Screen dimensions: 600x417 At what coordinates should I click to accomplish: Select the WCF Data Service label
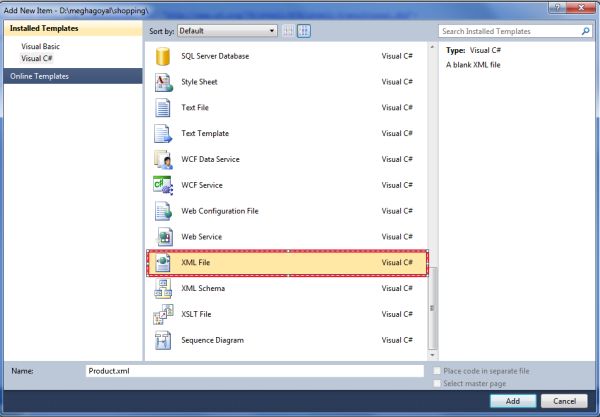pos(210,159)
